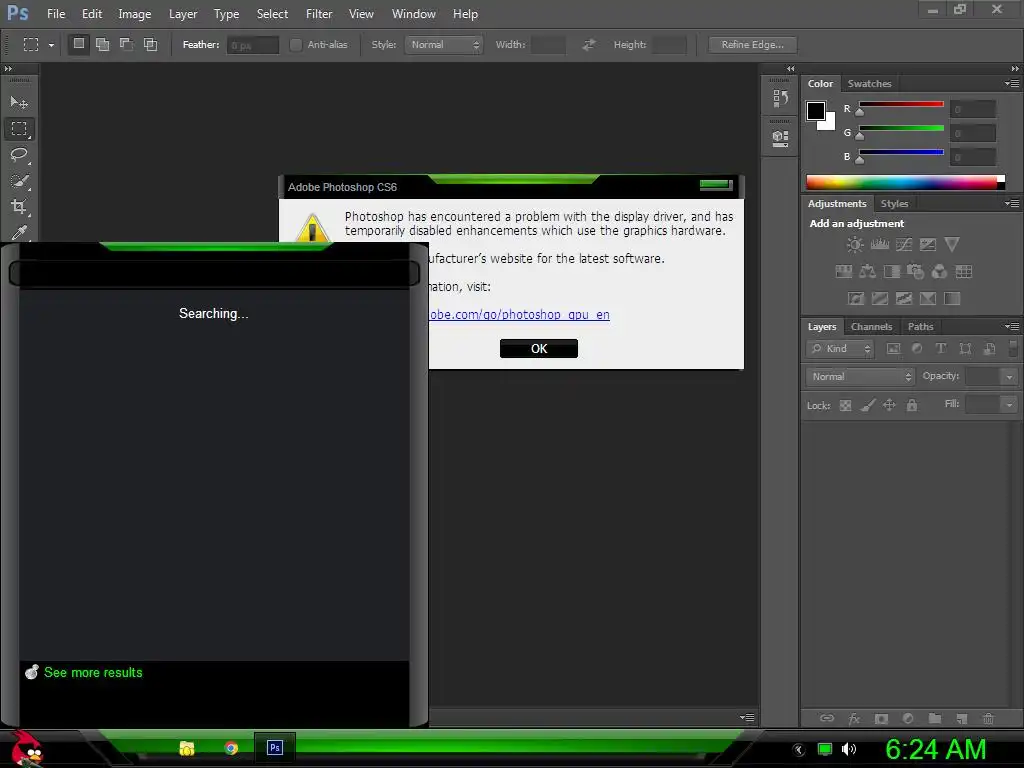This screenshot has width=1024, height=768.
Task: Click the Refine Edge button
Action: 752,44
